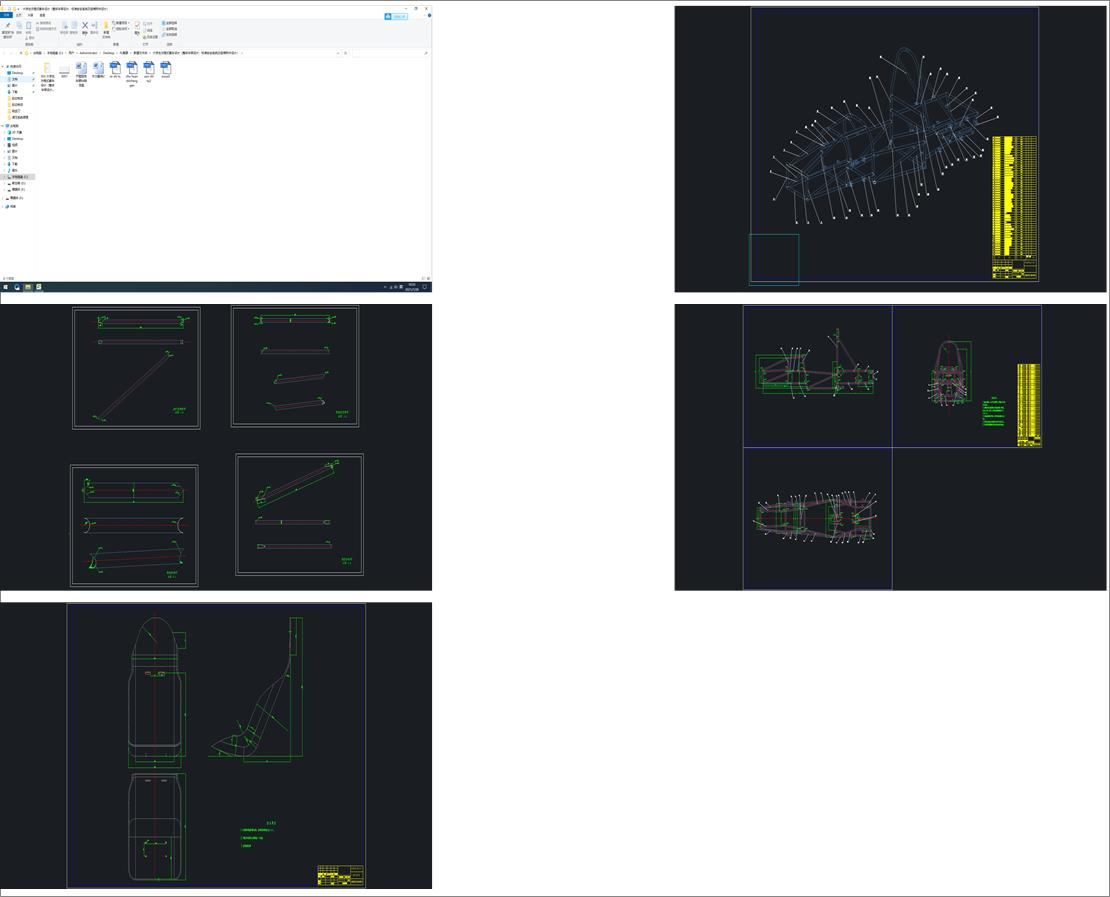Click the Rename icon in the ribbon
Image resolution: width=1110 pixels, height=897 pixels.
point(94,28)
